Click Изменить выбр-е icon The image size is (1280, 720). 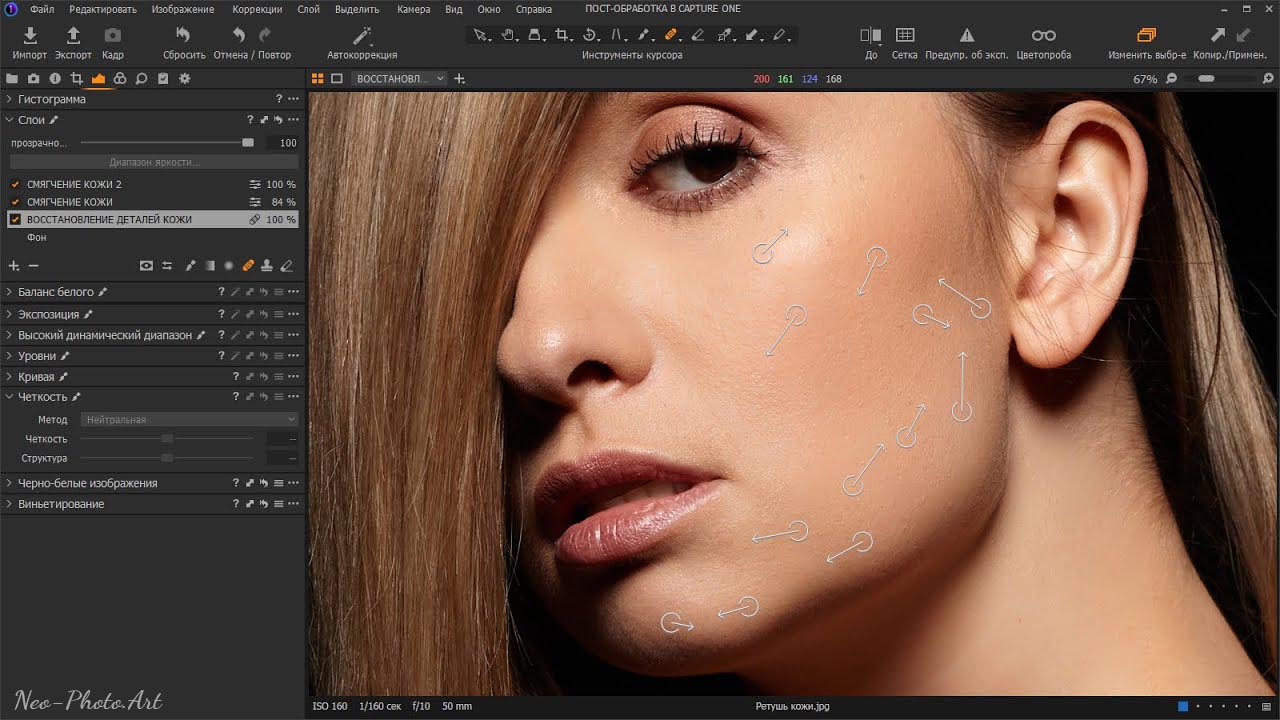coord(1146,36)
